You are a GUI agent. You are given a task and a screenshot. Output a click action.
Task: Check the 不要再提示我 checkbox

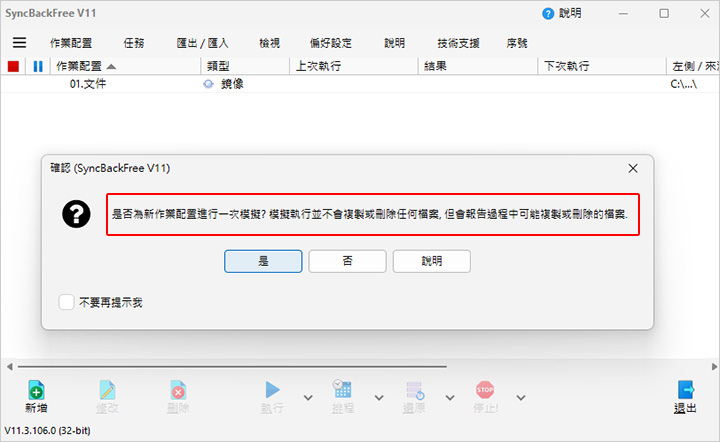(66, 302)
